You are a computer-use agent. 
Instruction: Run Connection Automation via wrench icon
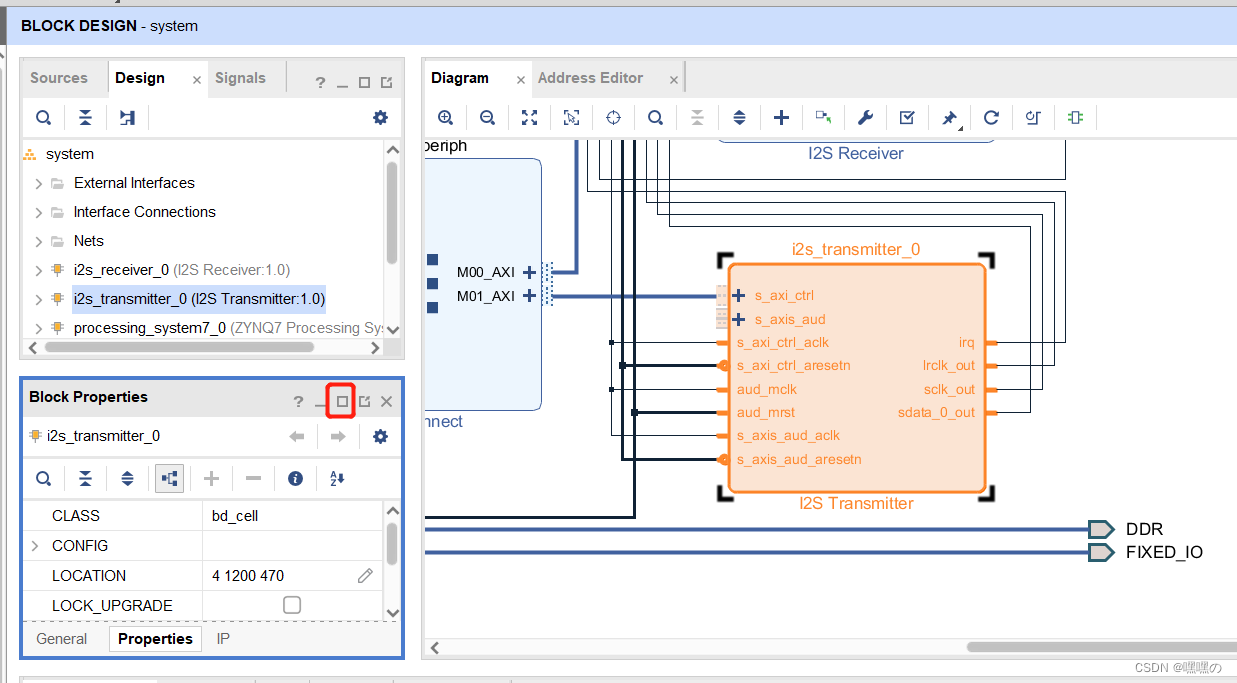point(865,117)
